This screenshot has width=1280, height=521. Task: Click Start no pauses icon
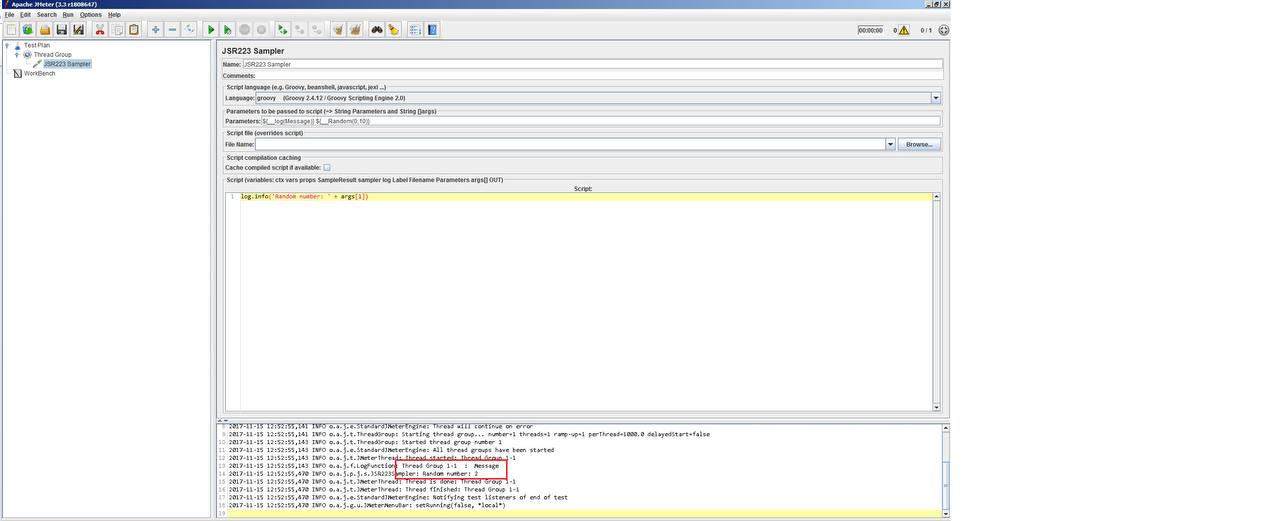228,30
